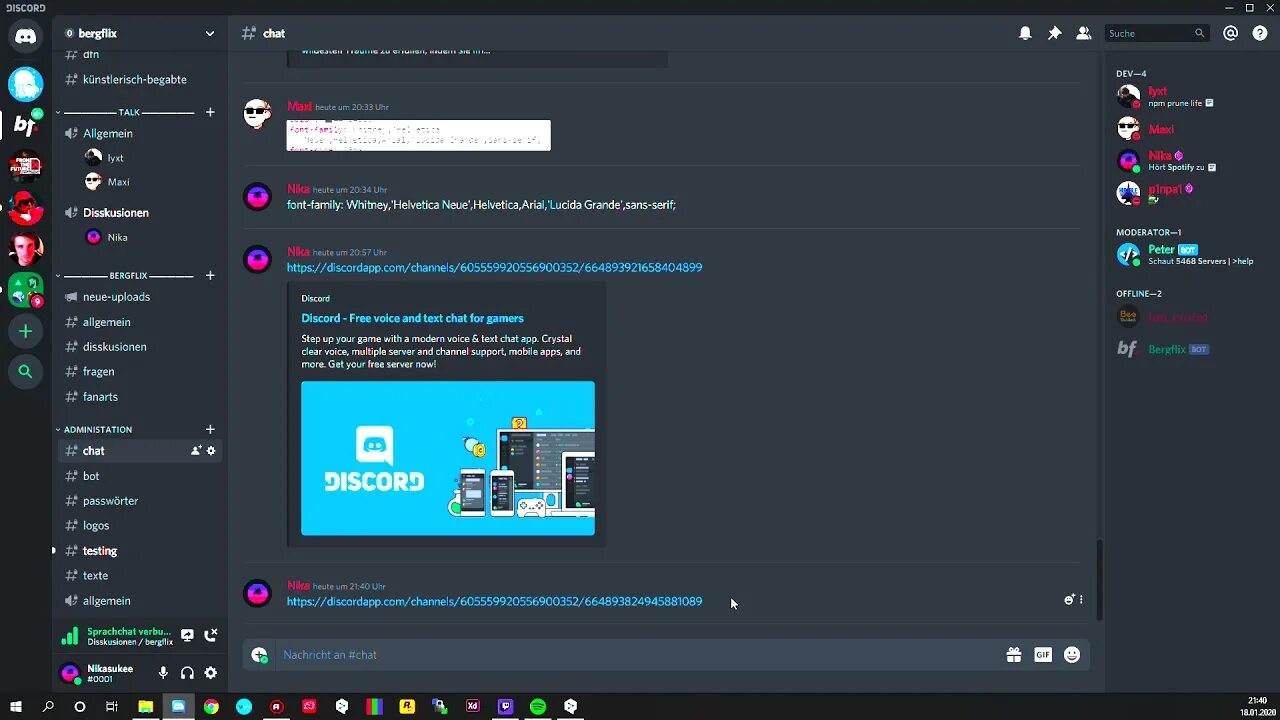The image size is (1280, 720).
Task: Edit chat channel settings gear
Action: (x=211, y=451)
